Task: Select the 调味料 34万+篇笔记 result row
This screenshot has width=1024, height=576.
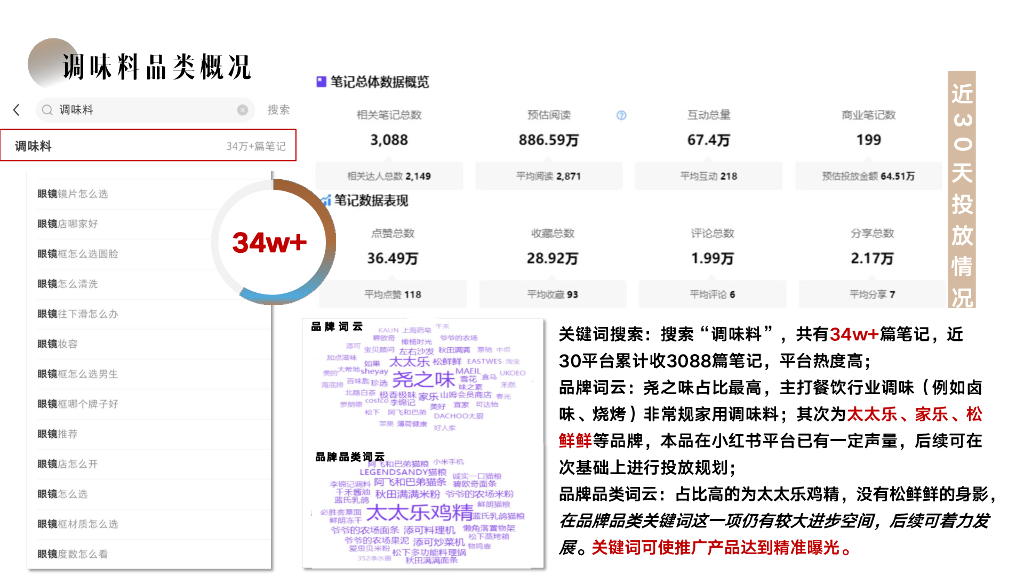Action: click(148, 146)
